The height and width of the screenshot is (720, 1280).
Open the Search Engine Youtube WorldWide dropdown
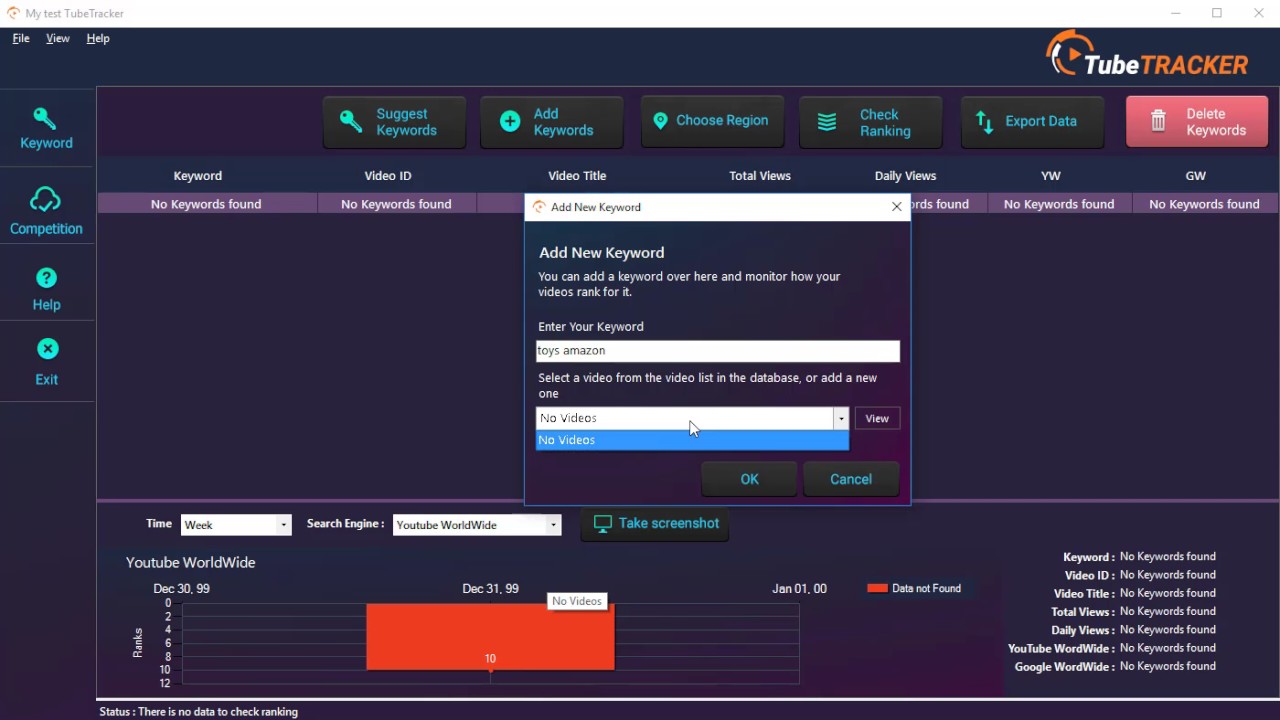(477, 525)
